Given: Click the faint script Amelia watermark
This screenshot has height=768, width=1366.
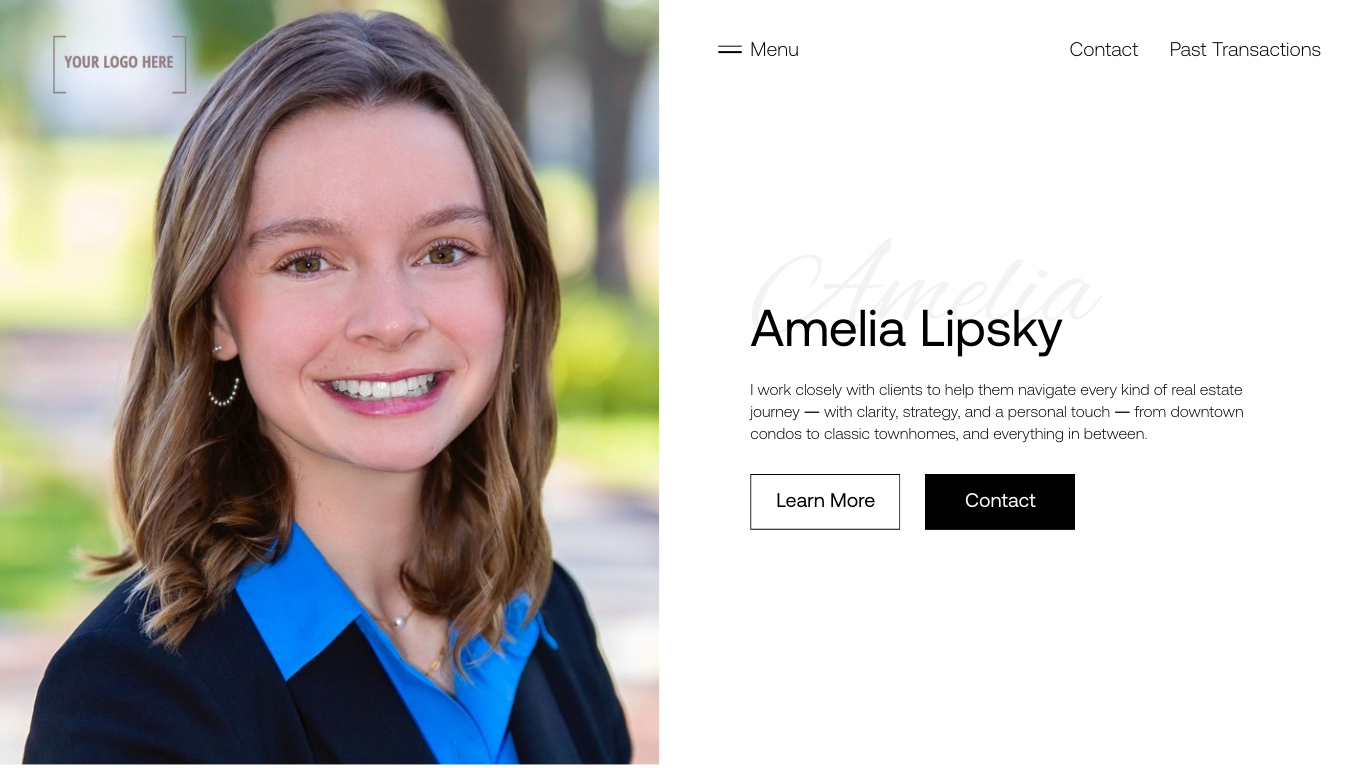Looking at the screenshot, I should [925, 285].
